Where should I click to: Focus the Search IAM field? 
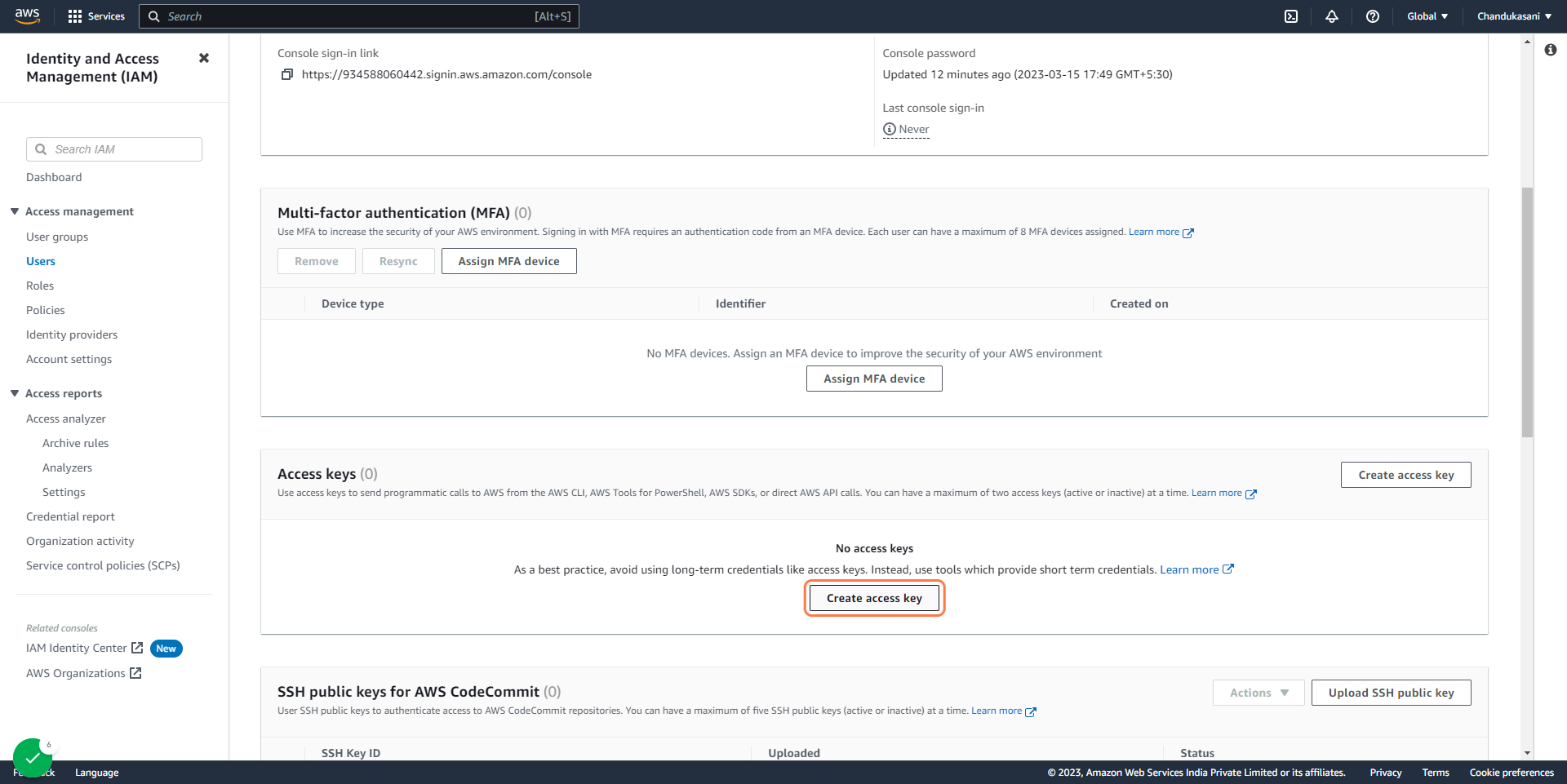[114, 149]
